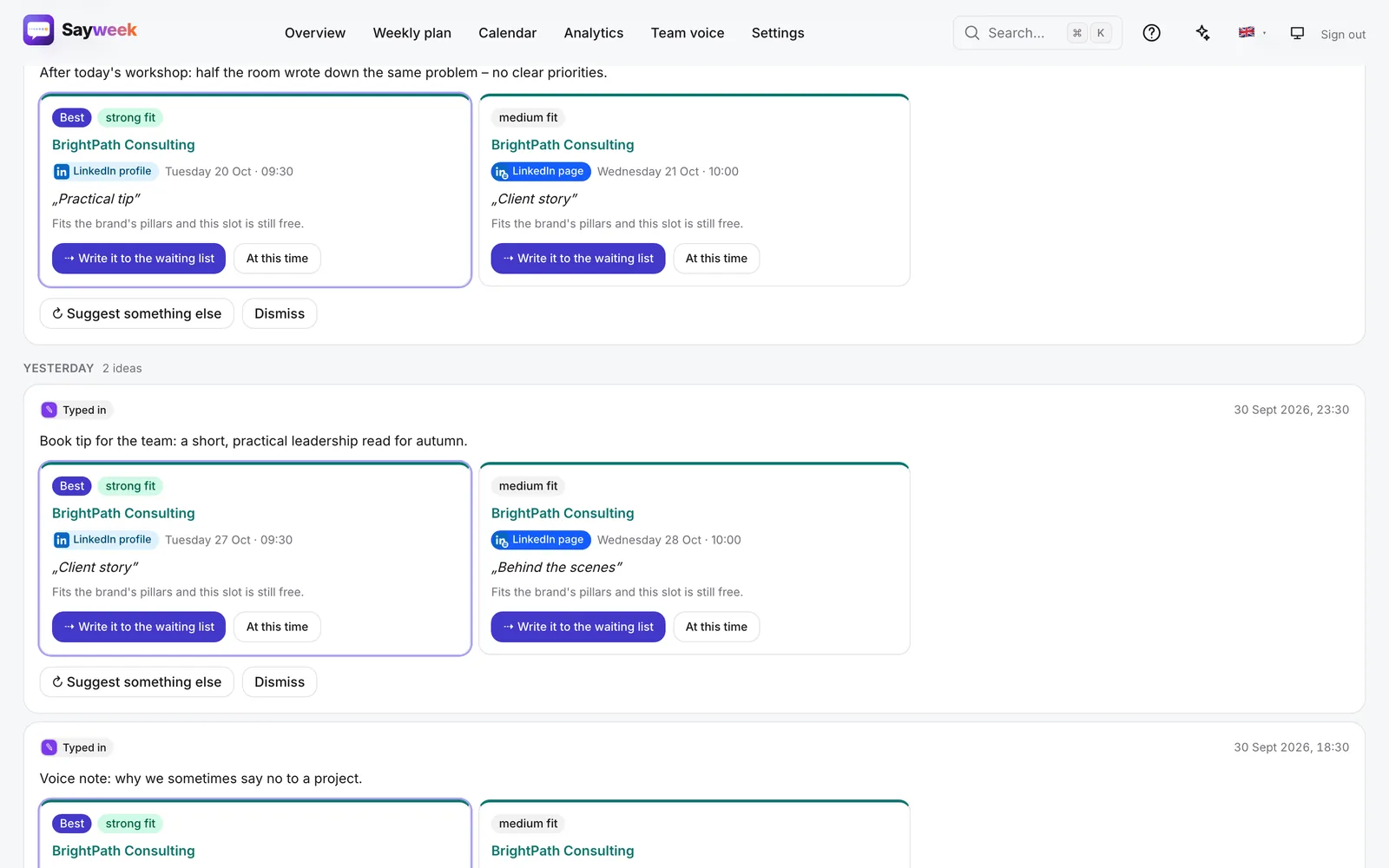This screenshot has height=868, width=1389.
Task: Open Team voice
Action: [x=688, y=33]
